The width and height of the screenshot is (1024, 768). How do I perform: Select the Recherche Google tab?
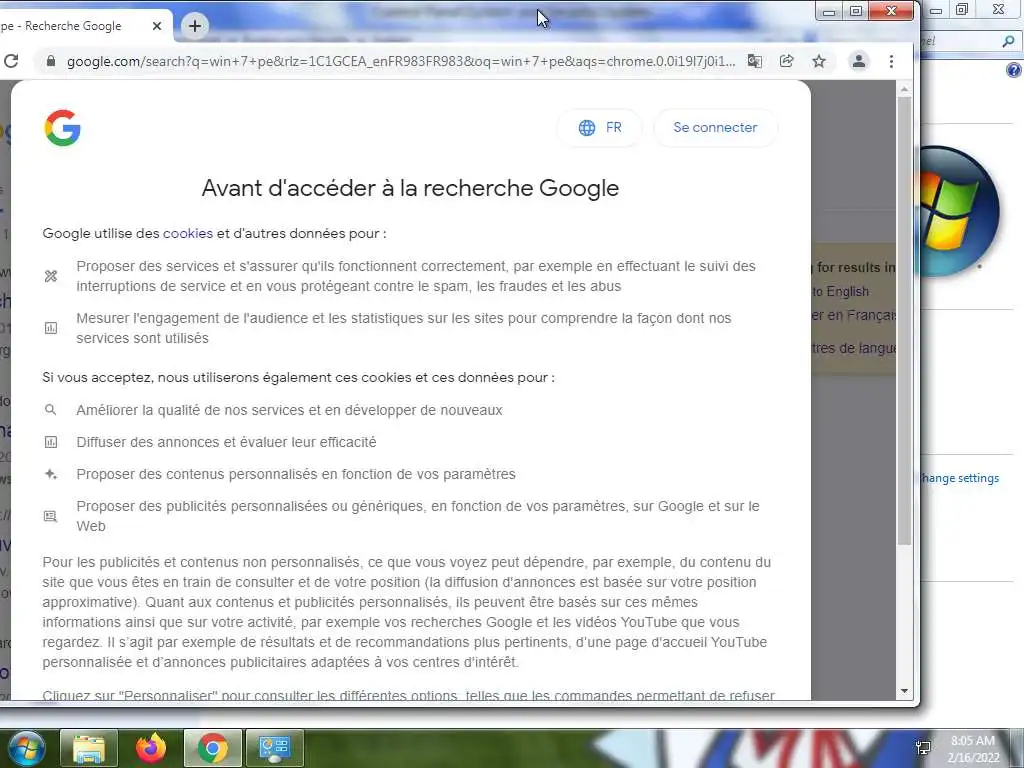coord(78,26)
